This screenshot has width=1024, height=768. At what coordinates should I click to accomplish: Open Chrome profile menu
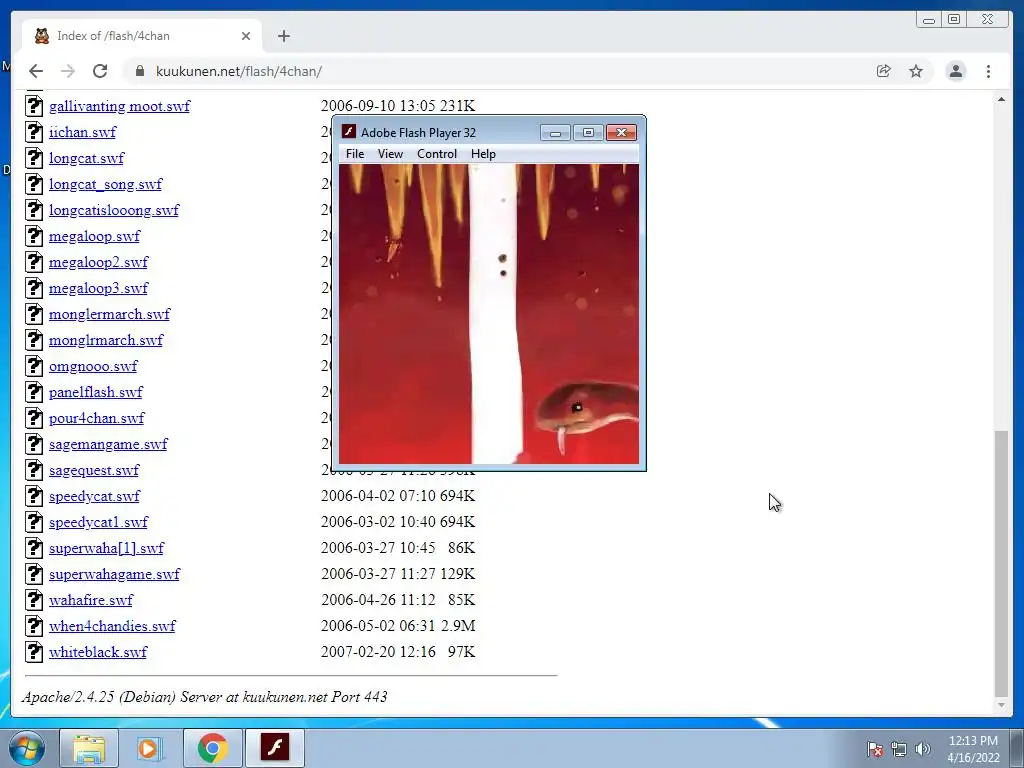click(956, 71)
